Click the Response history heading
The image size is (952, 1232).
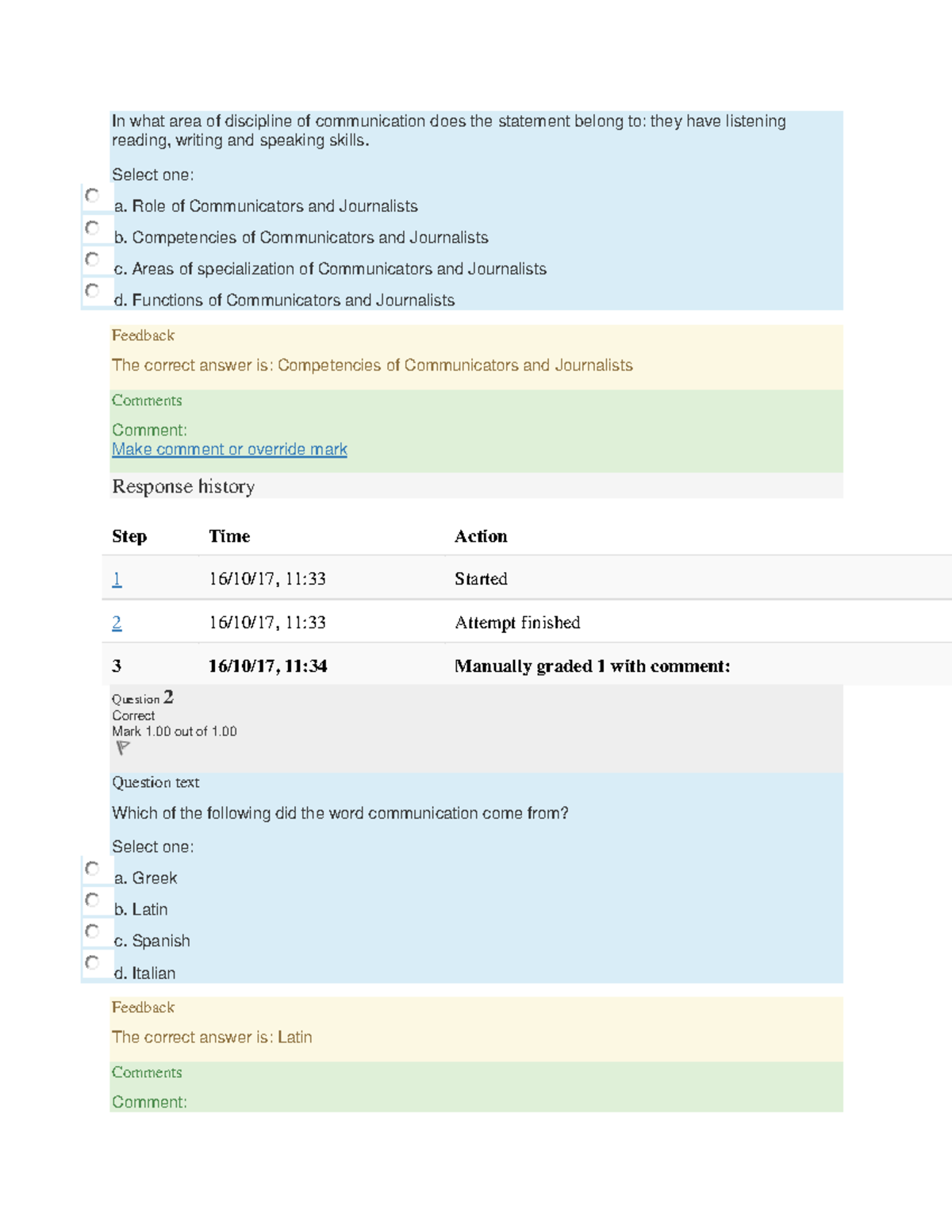183,486
